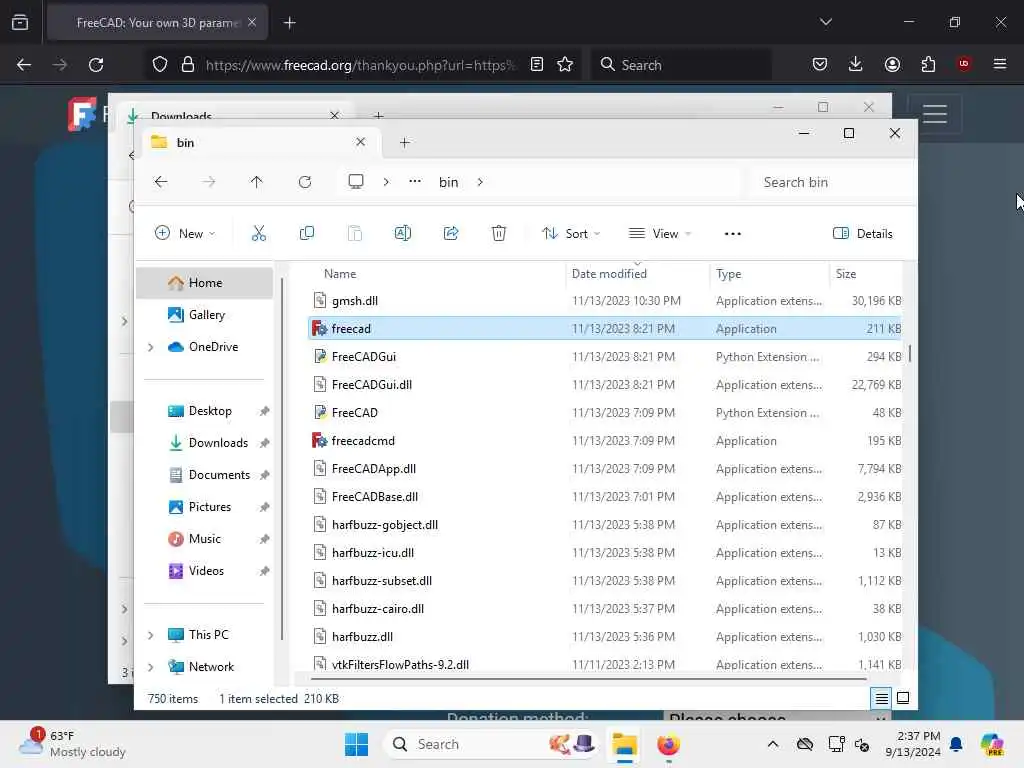Go up one folder level arrow

(x=257, y=182)
